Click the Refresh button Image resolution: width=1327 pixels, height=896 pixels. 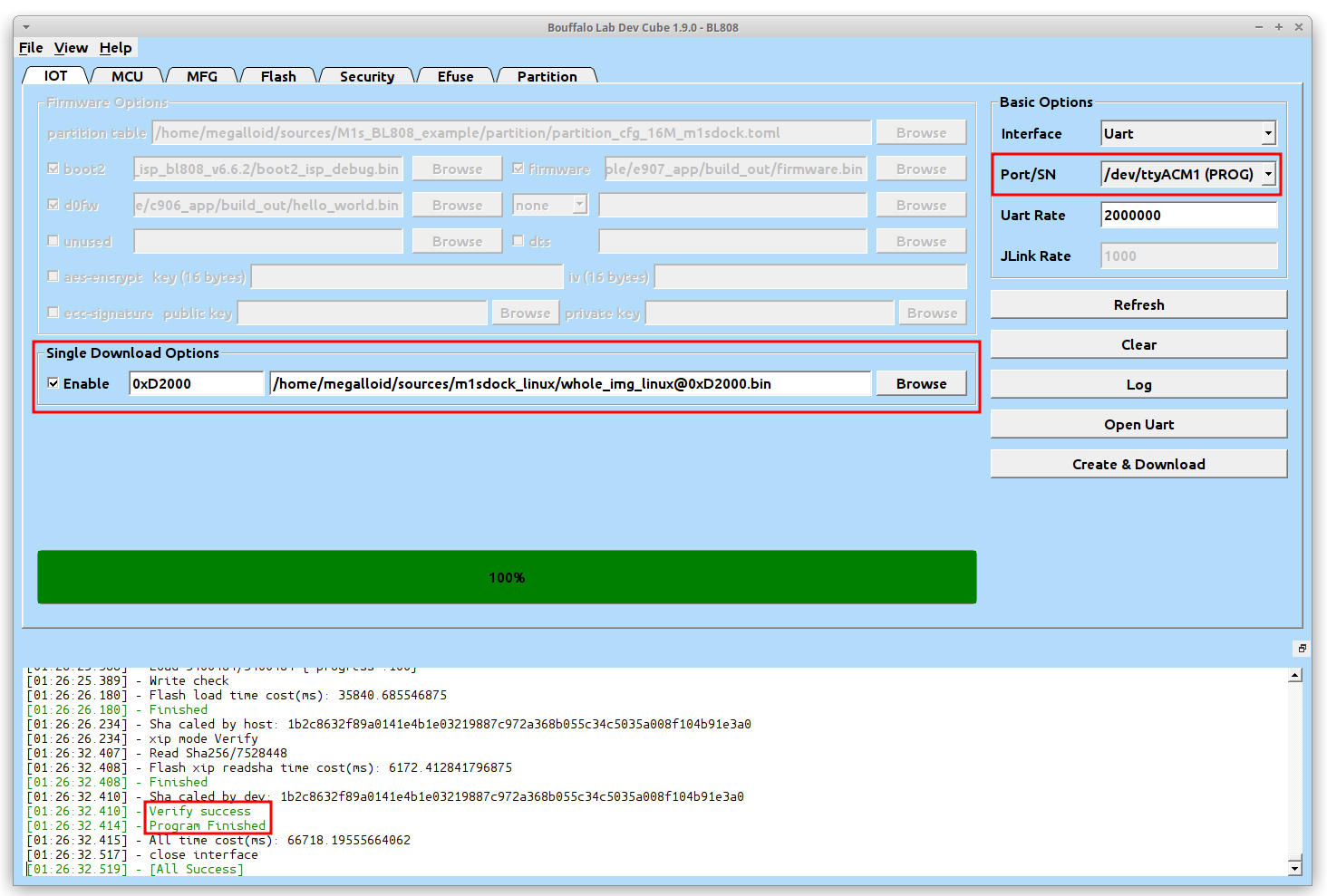(1138, 304)
